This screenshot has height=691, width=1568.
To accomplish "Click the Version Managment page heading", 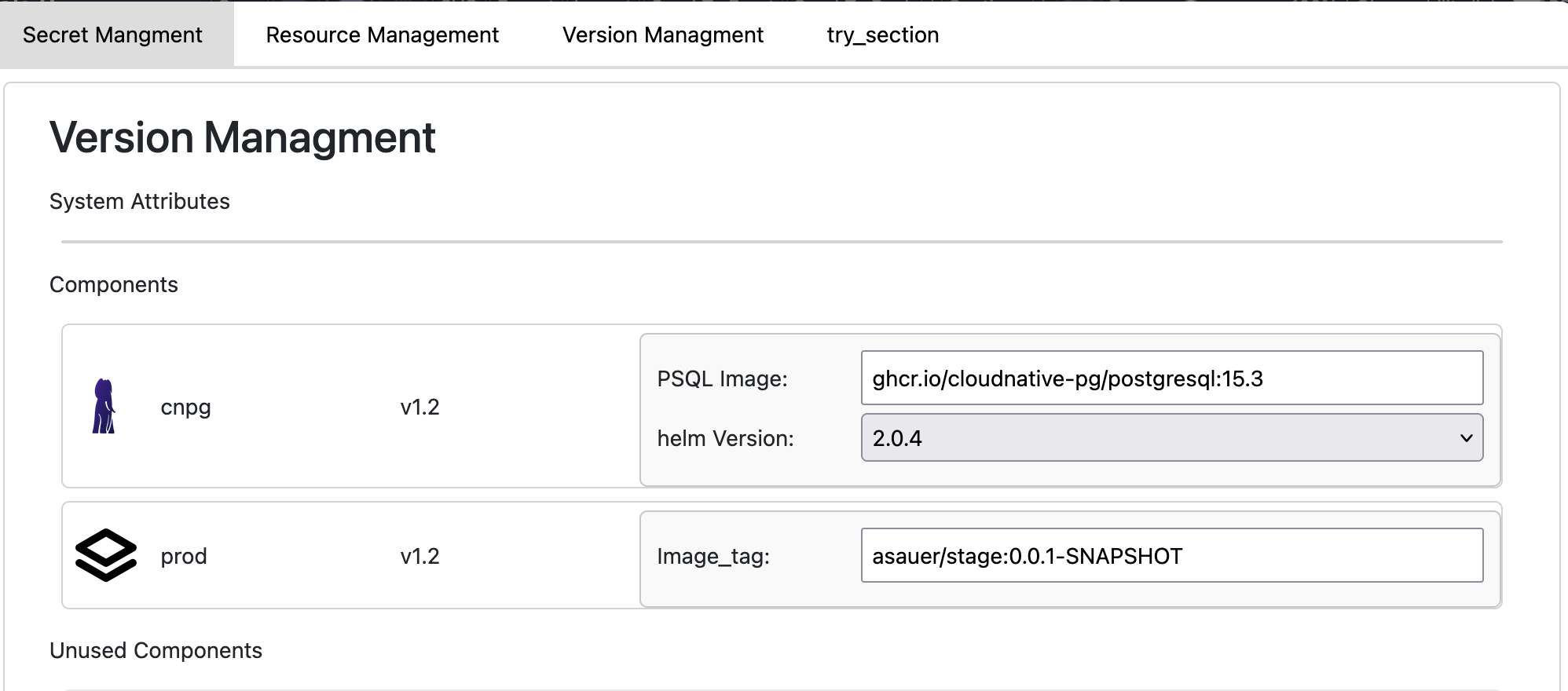I will [242, 137].
